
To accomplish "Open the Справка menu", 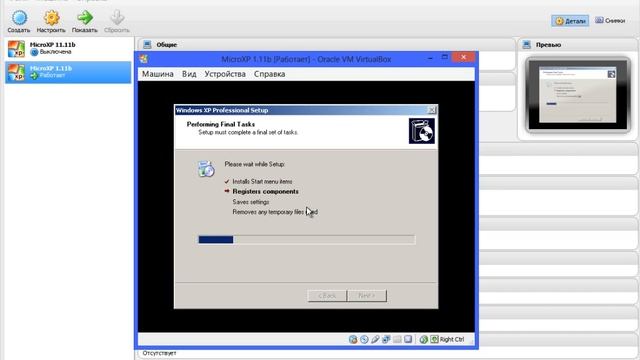I will click(x=269, y=74).
